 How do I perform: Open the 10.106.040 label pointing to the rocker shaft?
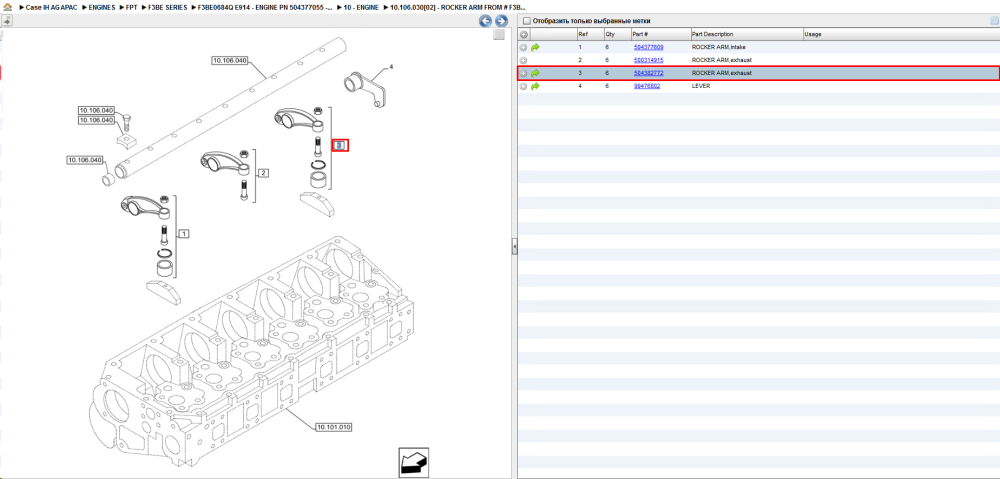coord(230,61)
